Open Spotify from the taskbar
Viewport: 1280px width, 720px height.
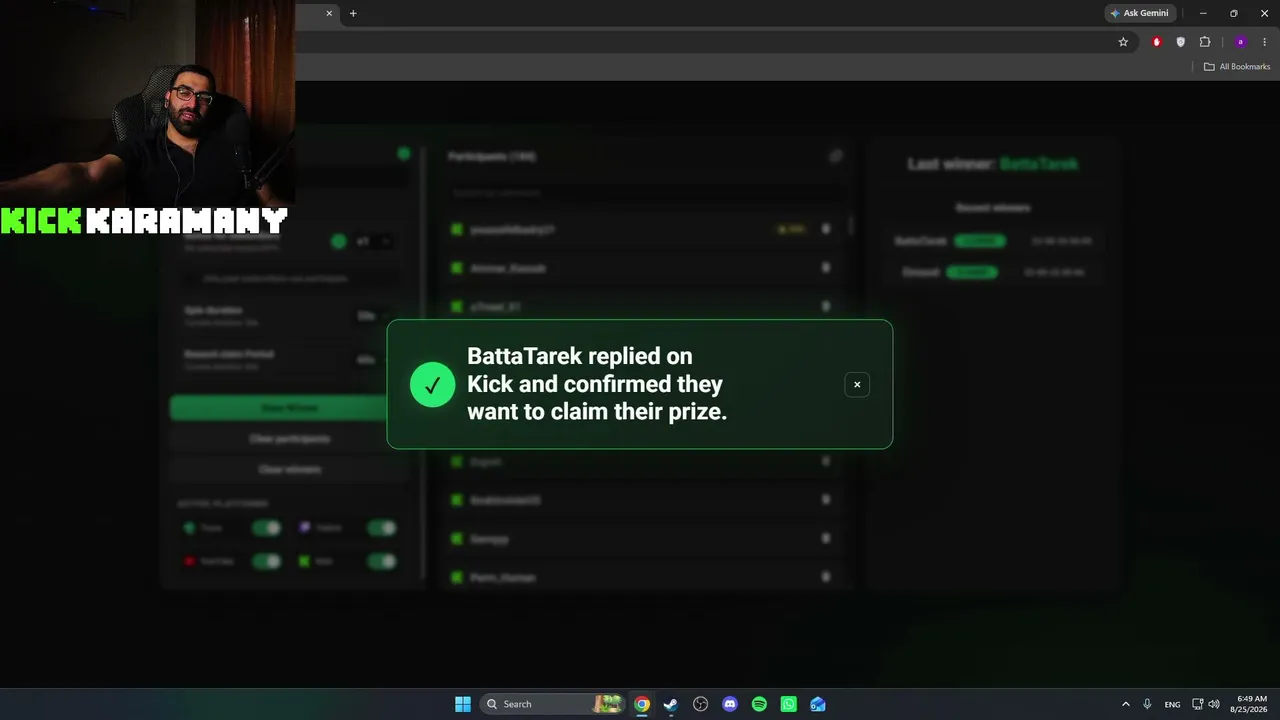pyautogui.click(x=759, y=704)
